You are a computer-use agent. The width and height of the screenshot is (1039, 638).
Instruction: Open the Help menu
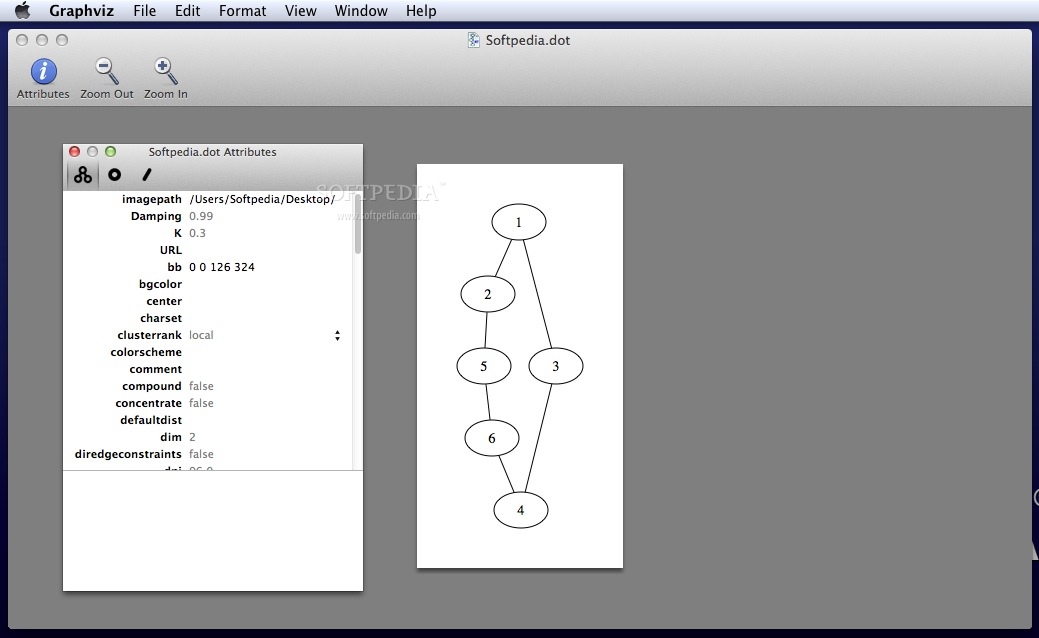pyautogui.click(x=421, y=11)
